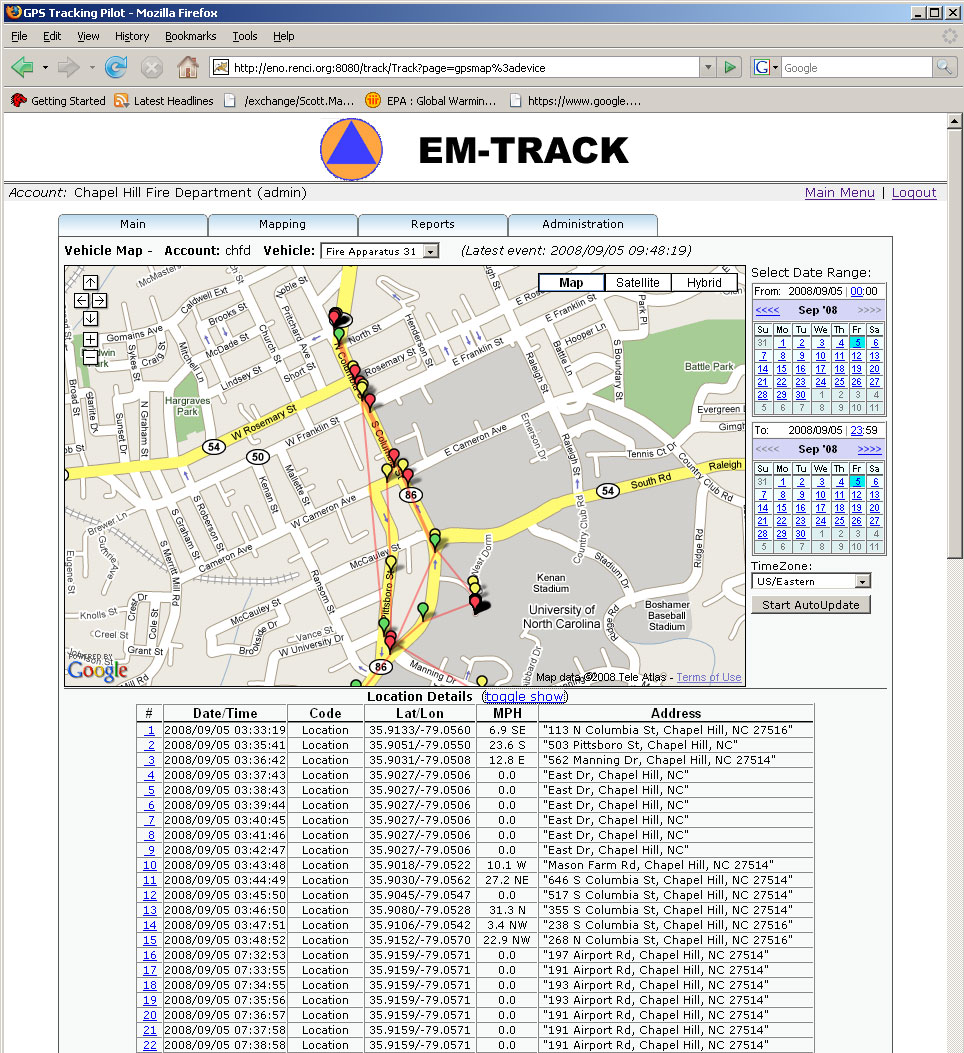Expand the TimeZone US/Eastern dropdown
This screenshot has width=964, height=1053.
[811, 582]
